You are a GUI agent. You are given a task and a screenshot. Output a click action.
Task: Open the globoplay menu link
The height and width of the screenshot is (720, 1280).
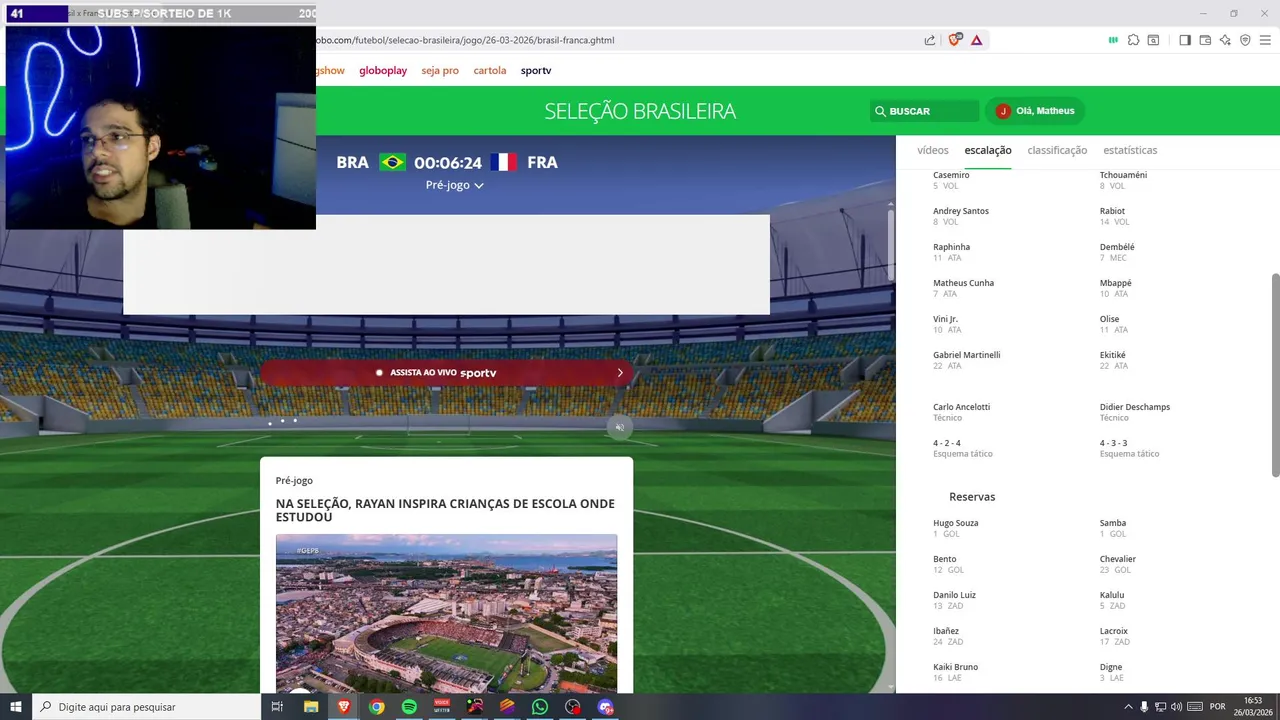(x=383, y=71)
